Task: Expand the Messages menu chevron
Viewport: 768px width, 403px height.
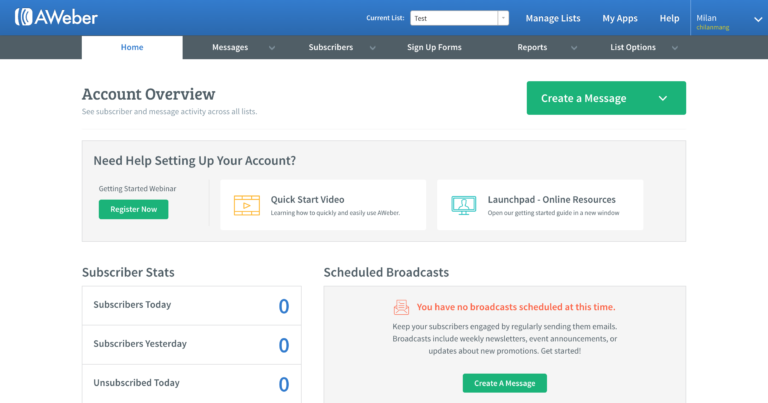Action: pos(272,48)
